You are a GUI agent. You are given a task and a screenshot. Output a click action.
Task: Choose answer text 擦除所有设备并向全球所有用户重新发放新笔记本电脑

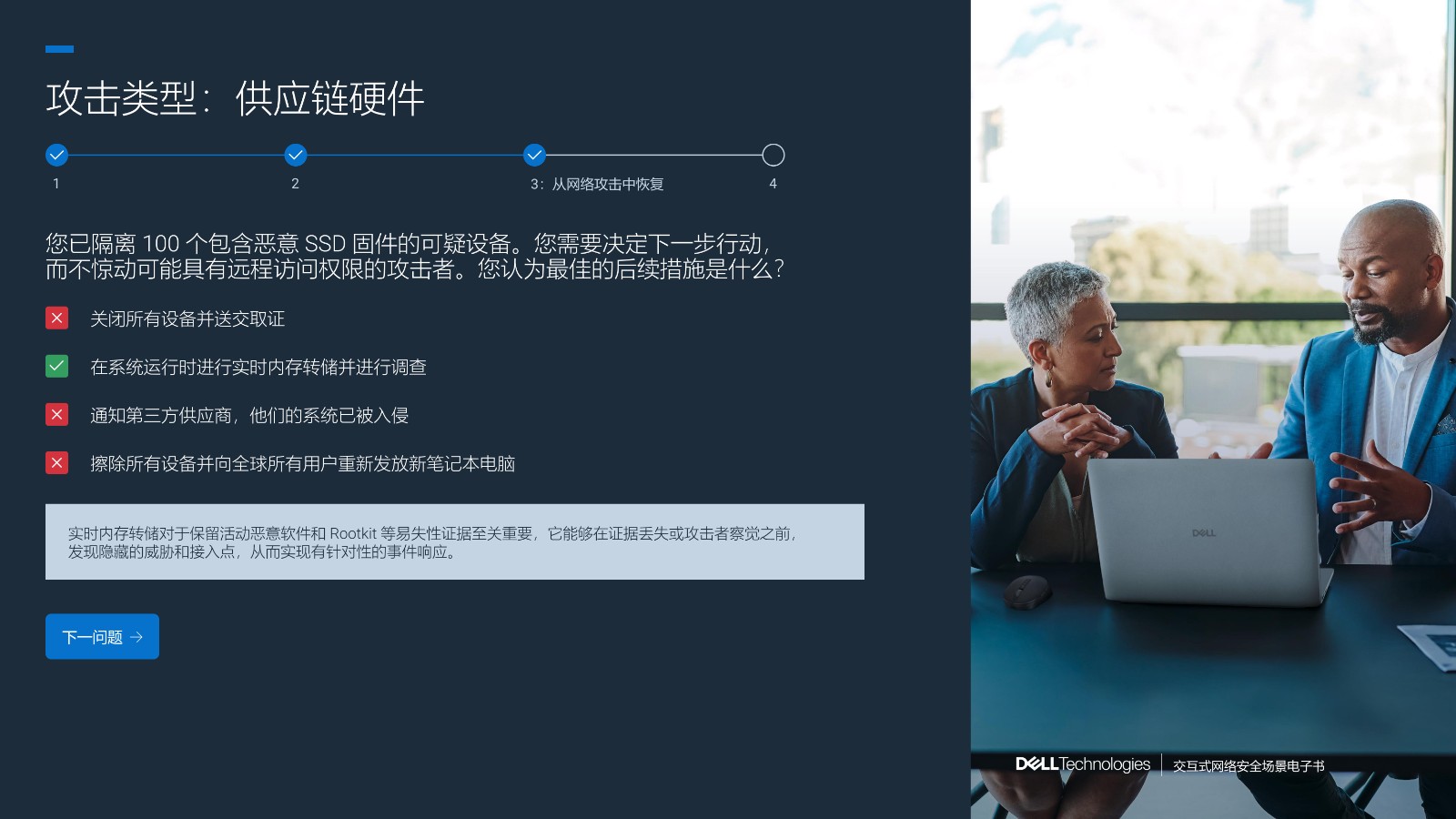tap(302, 464)
